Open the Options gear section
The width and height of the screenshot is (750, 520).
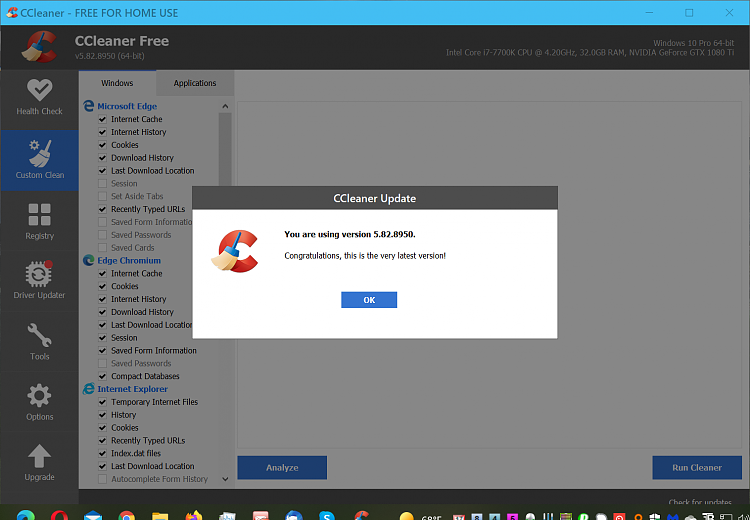tap(39, 402)
